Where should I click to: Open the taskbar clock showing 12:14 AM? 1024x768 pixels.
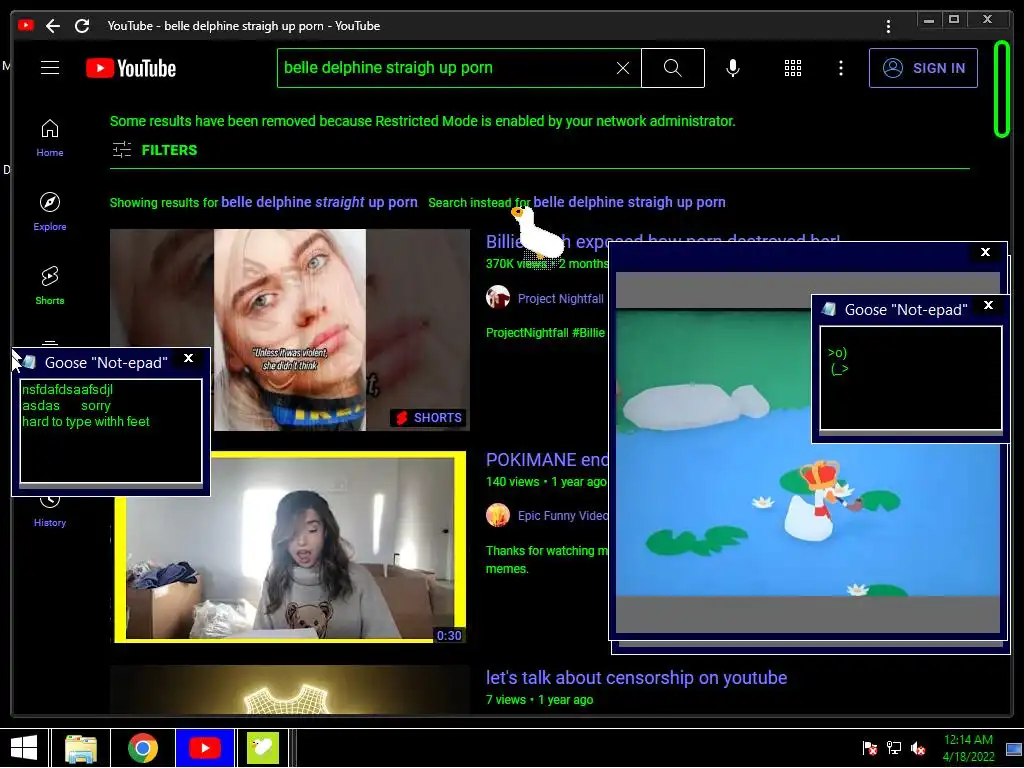968,748
